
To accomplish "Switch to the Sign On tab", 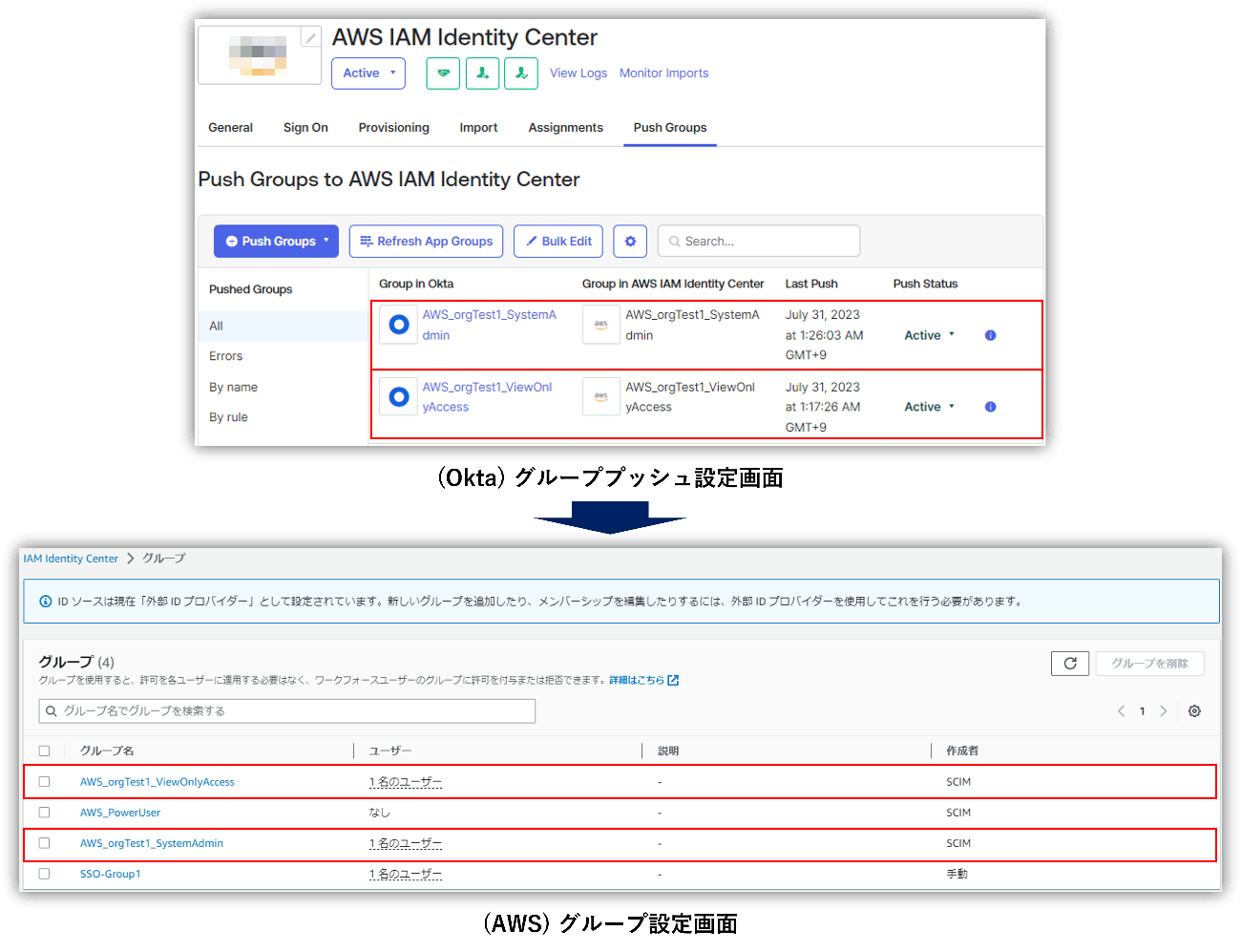I will (x=305, y=128).
